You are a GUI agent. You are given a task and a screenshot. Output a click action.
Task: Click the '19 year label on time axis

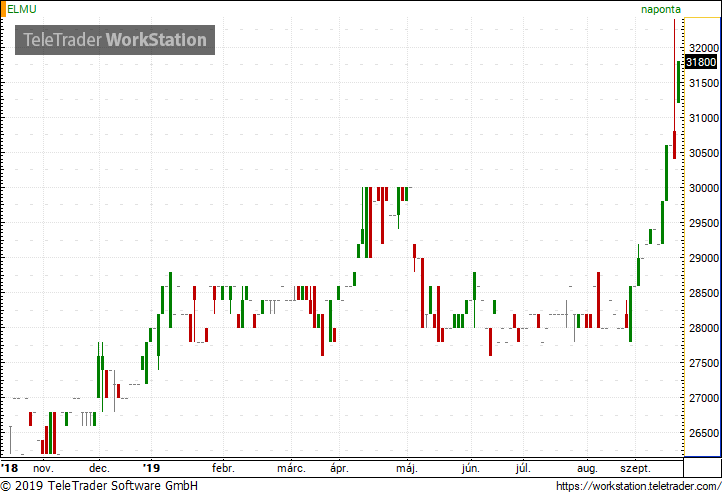[151, 468]
